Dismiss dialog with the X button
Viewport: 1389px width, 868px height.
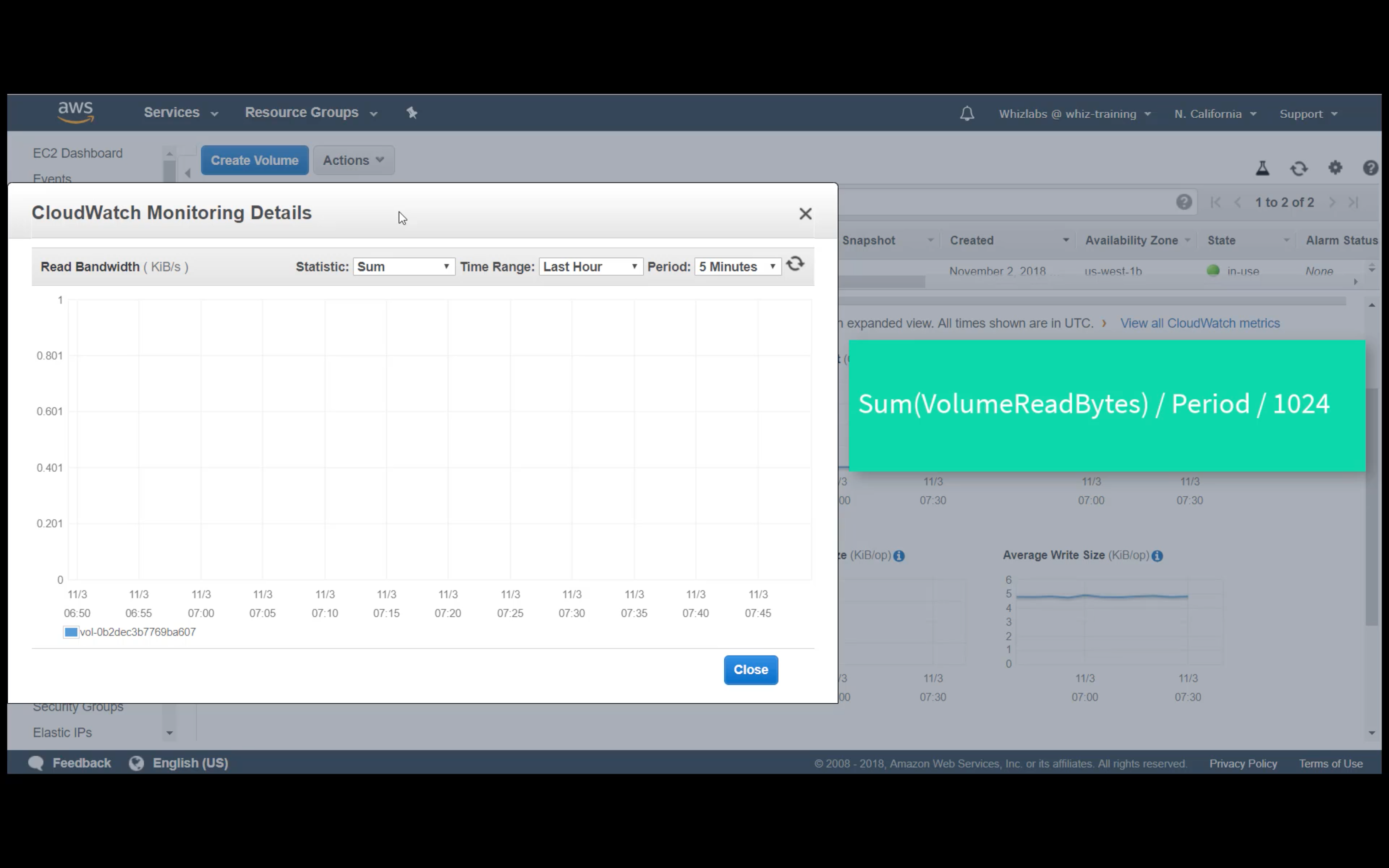coord(805,214)
